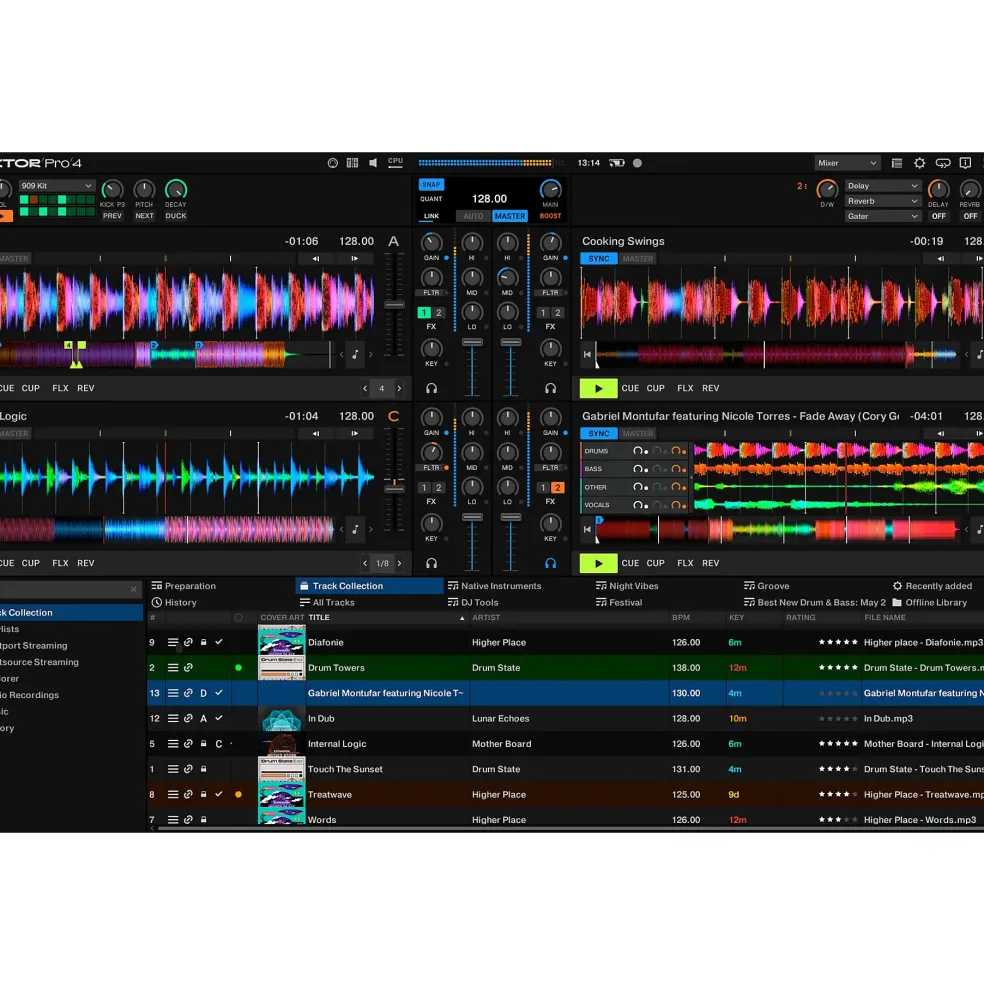
Task: Click REV on deck C
Action: 85,563
